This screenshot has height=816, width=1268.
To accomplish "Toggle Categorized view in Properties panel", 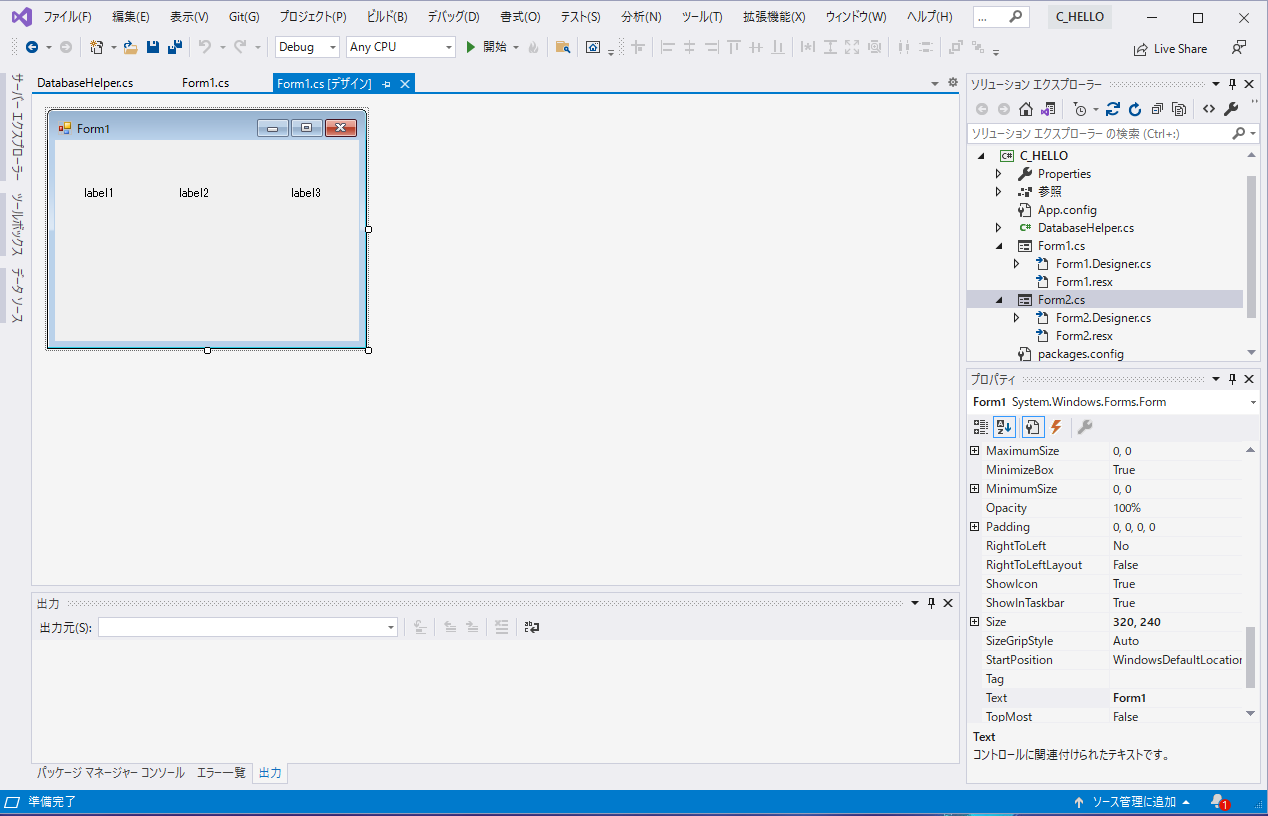I will click(x=980, y=427).
